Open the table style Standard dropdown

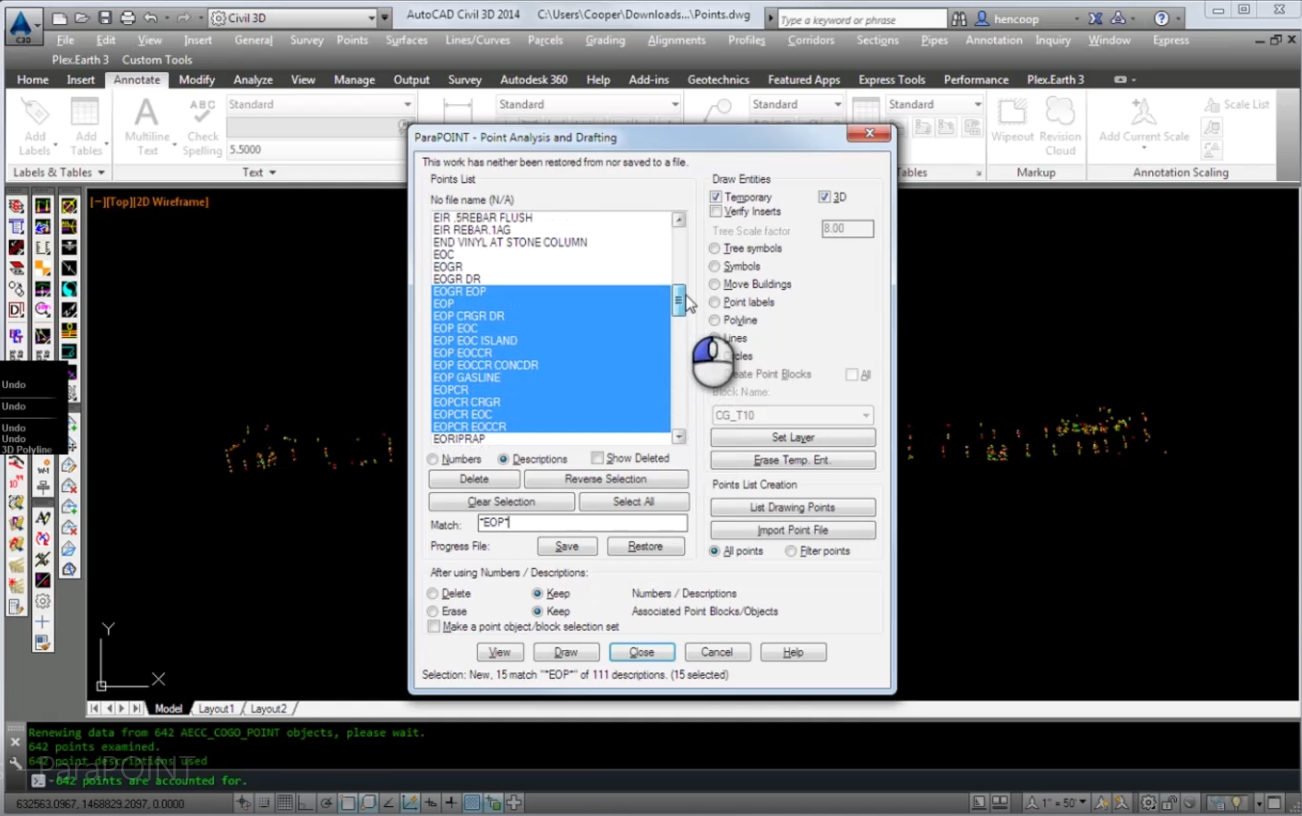point(977,104)
